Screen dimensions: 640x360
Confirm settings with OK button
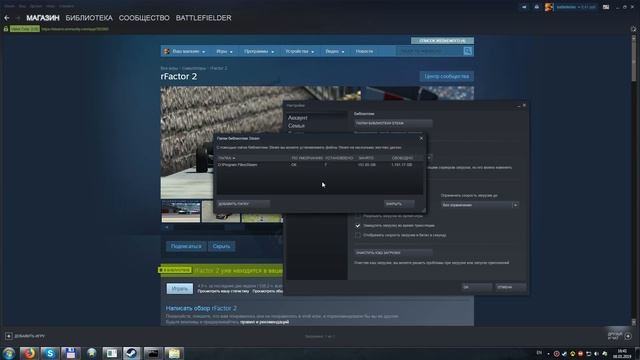pyautogui.click(x=477, y=287)
